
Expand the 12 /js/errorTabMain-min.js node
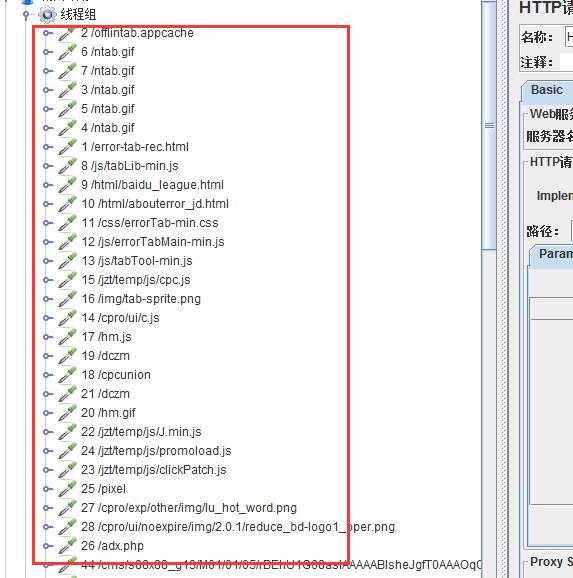(x=48, y=242)
